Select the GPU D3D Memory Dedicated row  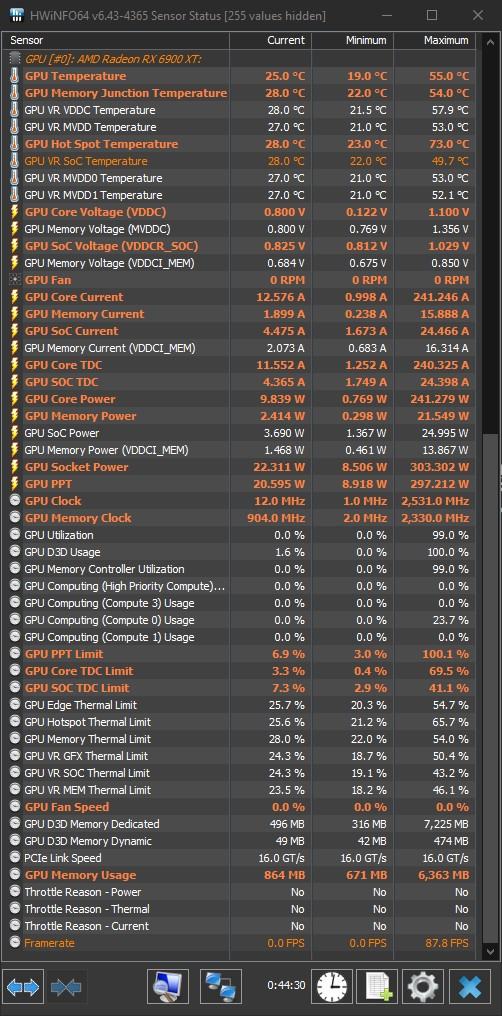coord(240,824)
